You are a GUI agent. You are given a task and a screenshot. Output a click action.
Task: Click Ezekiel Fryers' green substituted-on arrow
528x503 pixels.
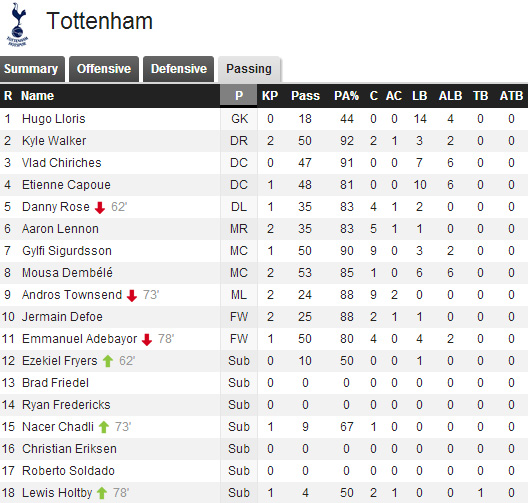tap(108, 361)
